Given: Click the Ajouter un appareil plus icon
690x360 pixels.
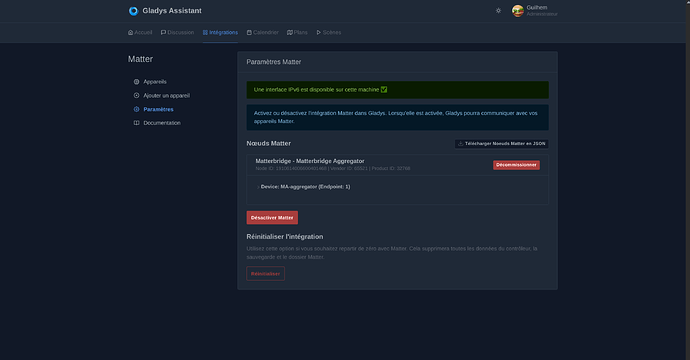Looking at the screenshot, I should 136,96.
